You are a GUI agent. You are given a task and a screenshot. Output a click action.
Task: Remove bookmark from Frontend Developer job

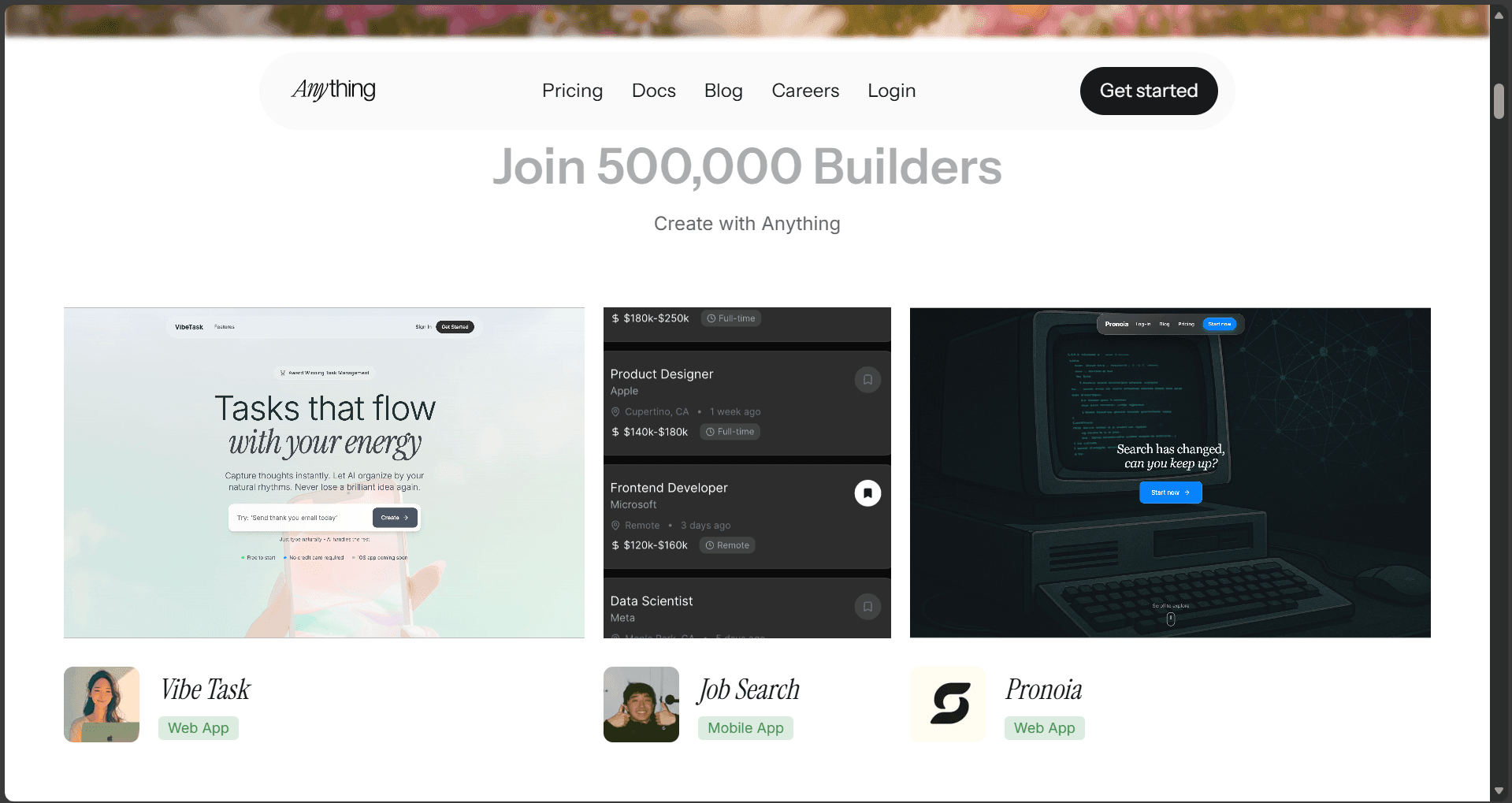pyautogui.click(x=867, y=493)
